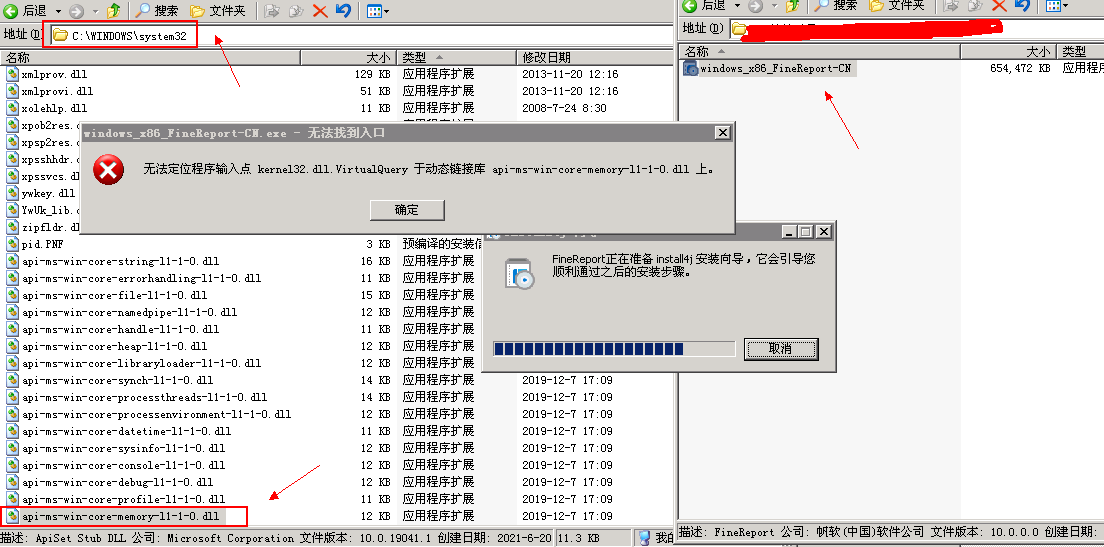Click 取消 in the install4j wizard dialog
The height and width of the screenshot is (547, 1104).
coord(781,349)
